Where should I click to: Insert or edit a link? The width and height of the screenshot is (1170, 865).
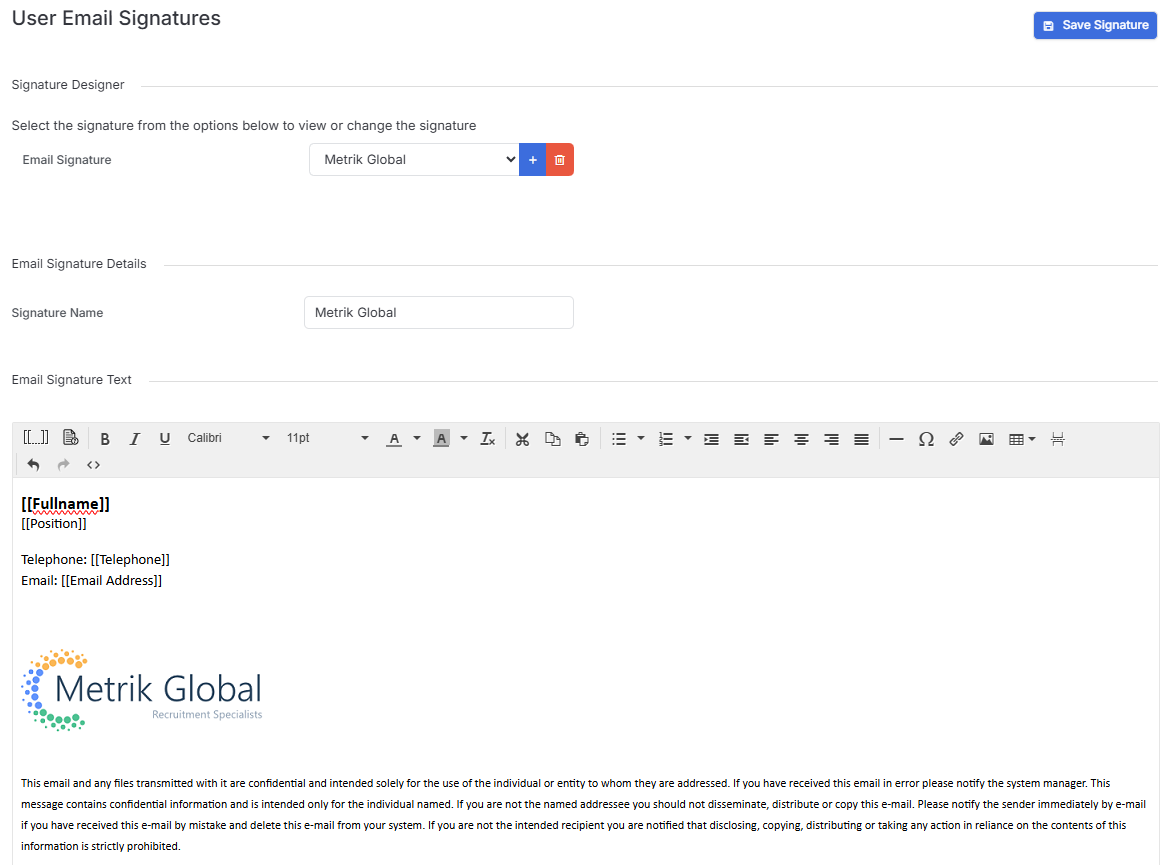[x=956, y=439]
